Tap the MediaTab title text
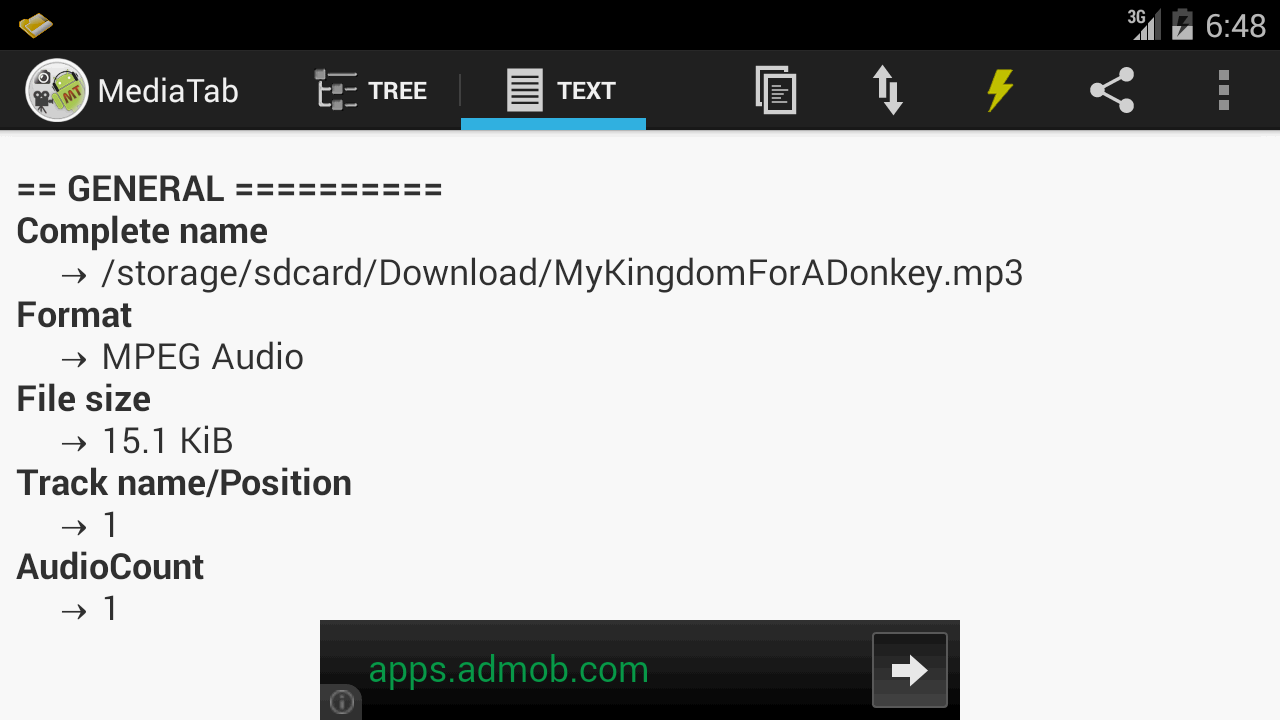The image size is (1280, 720). (x=168, y=91)
